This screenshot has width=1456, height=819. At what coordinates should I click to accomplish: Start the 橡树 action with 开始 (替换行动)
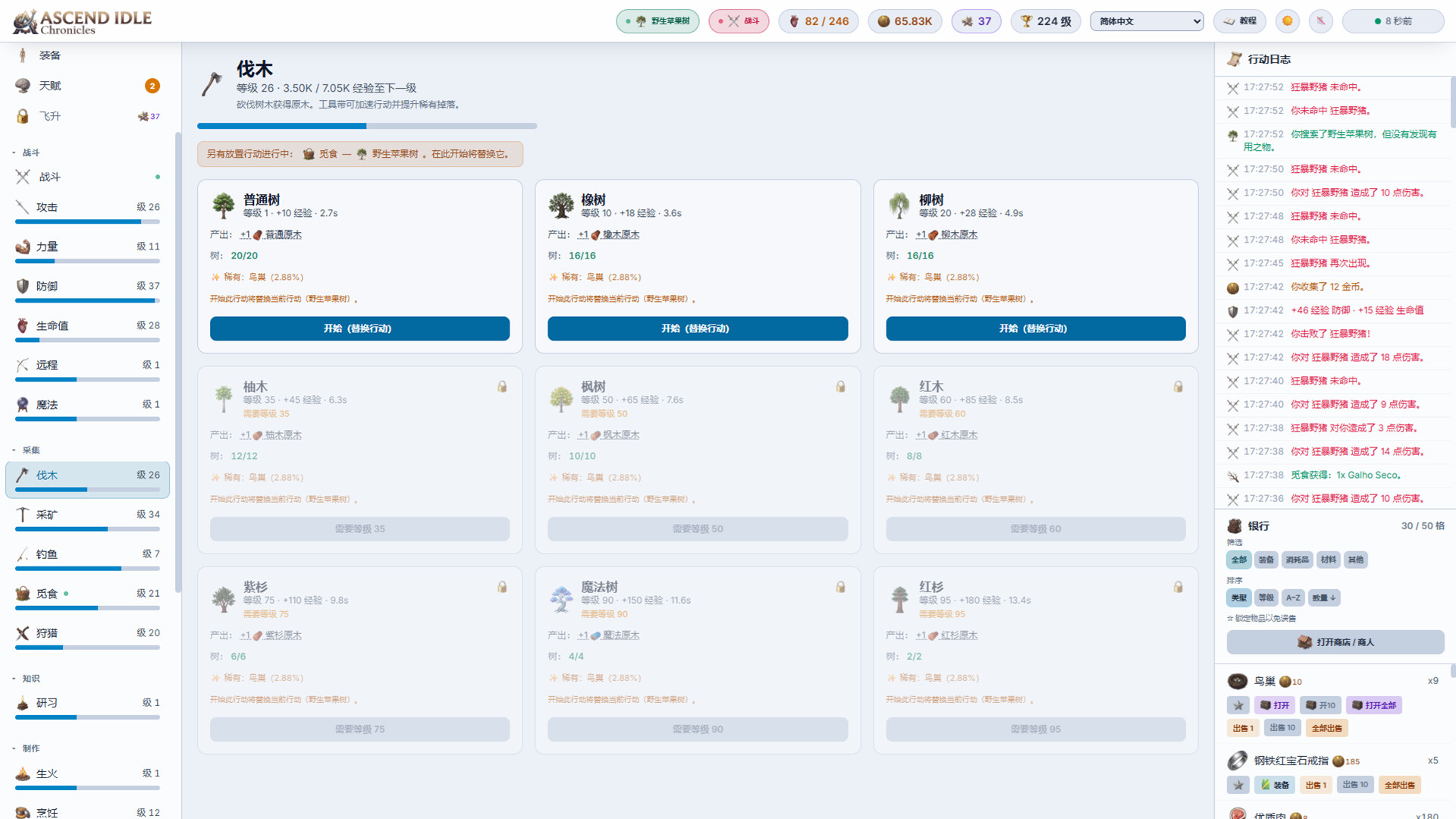coord(698,328)
